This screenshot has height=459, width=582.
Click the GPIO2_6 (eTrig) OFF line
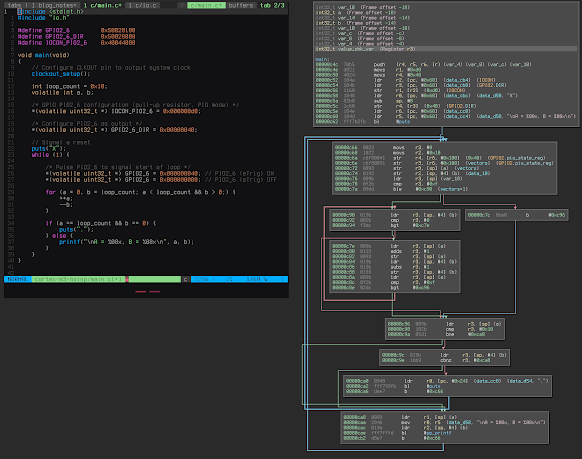[x=161, y=180]
